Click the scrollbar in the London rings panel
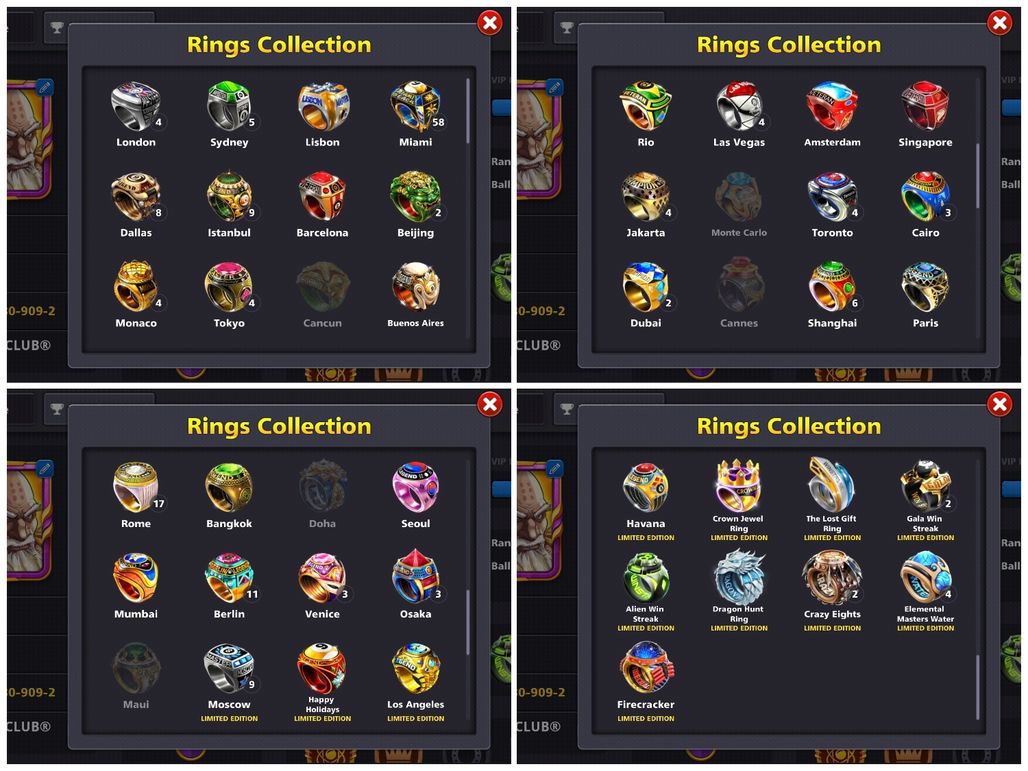Viewport: 1028px width, 771px height. pyautogui.click(x=468, y=111)
